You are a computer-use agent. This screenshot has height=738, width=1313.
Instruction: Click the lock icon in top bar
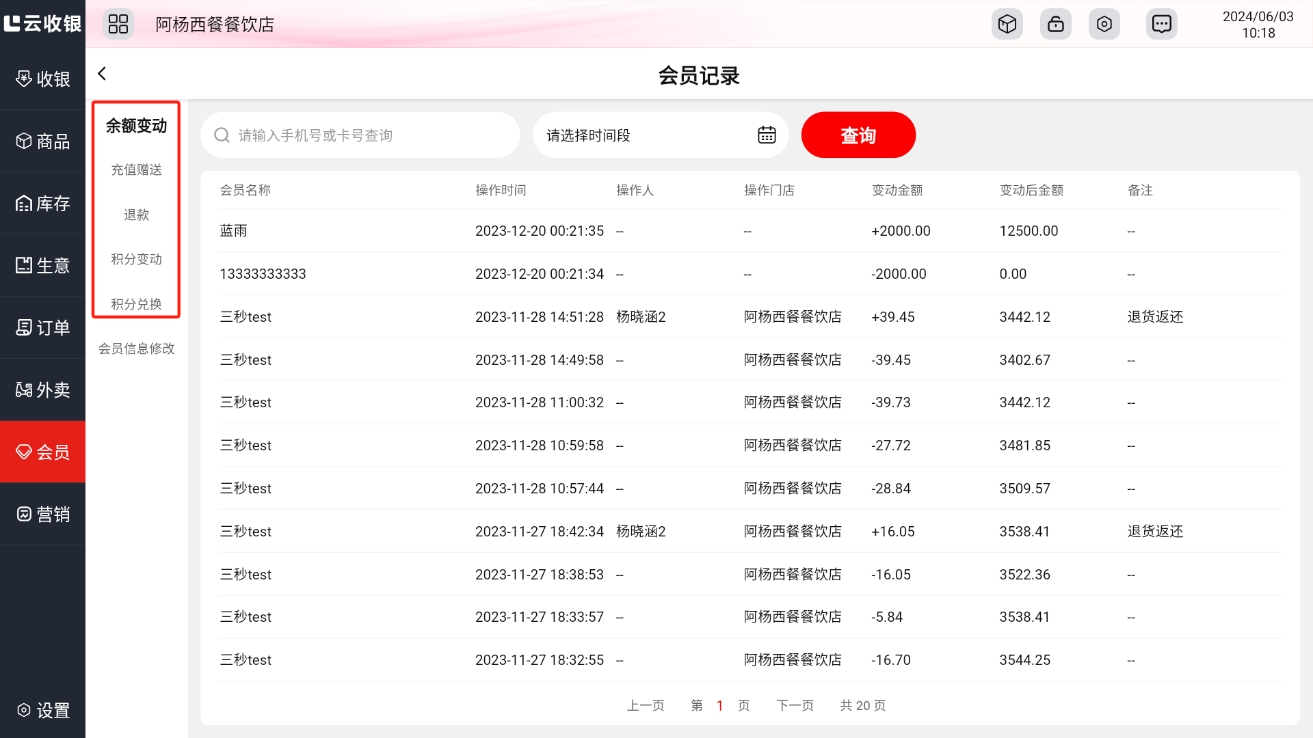(x=1055, y=24)
